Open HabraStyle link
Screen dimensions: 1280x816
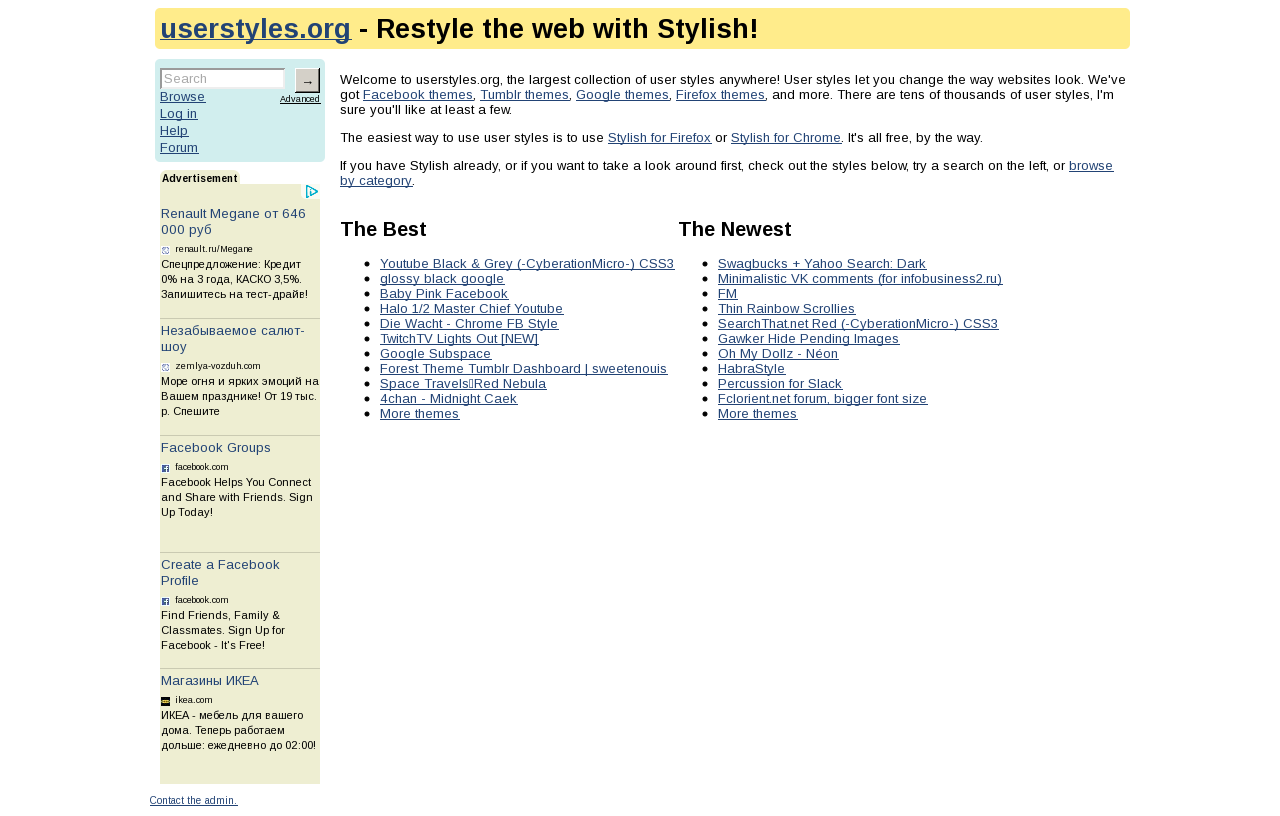click(x=751, y=369)
